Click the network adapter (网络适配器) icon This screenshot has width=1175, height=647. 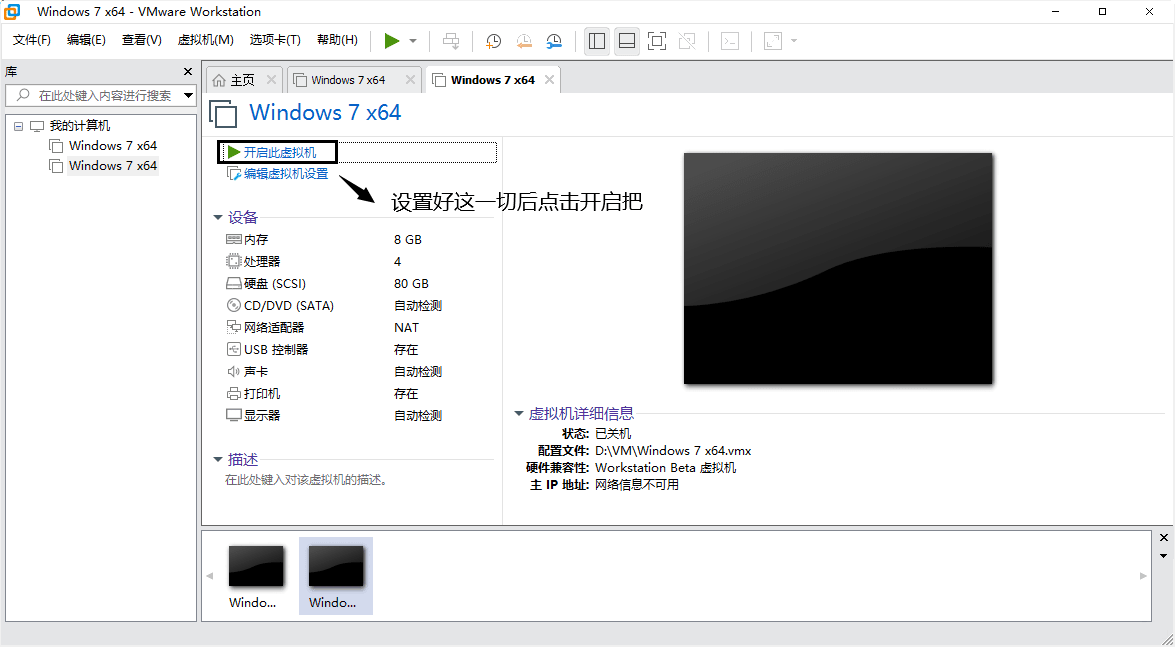(234, 328)
